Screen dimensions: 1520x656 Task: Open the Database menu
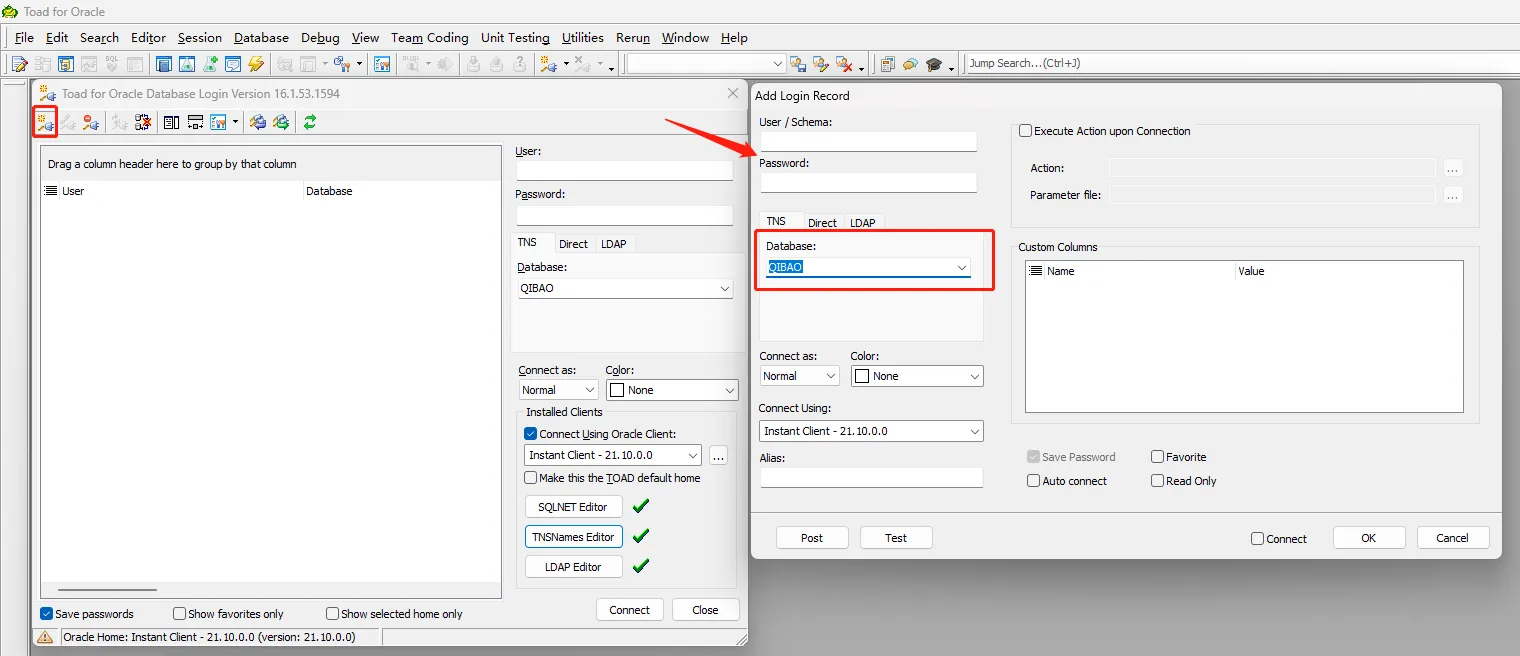[261, 37]
